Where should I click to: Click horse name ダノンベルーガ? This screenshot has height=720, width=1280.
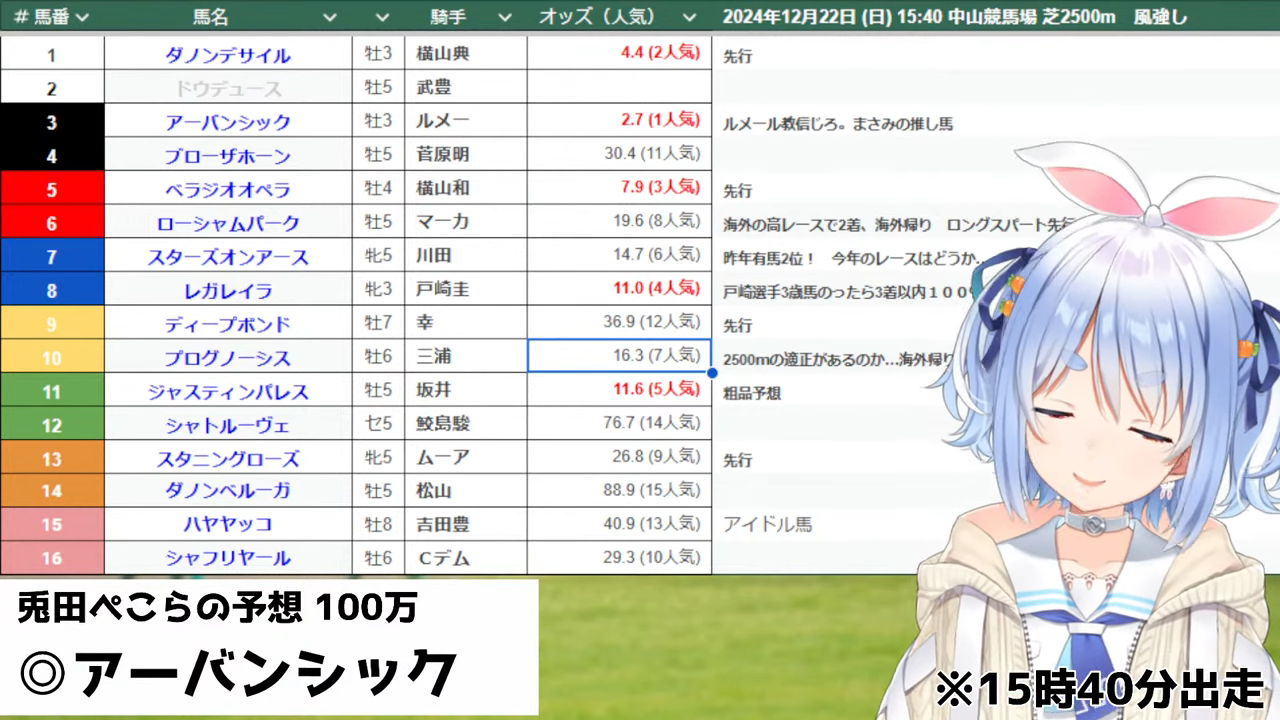(x=228, y=490)
